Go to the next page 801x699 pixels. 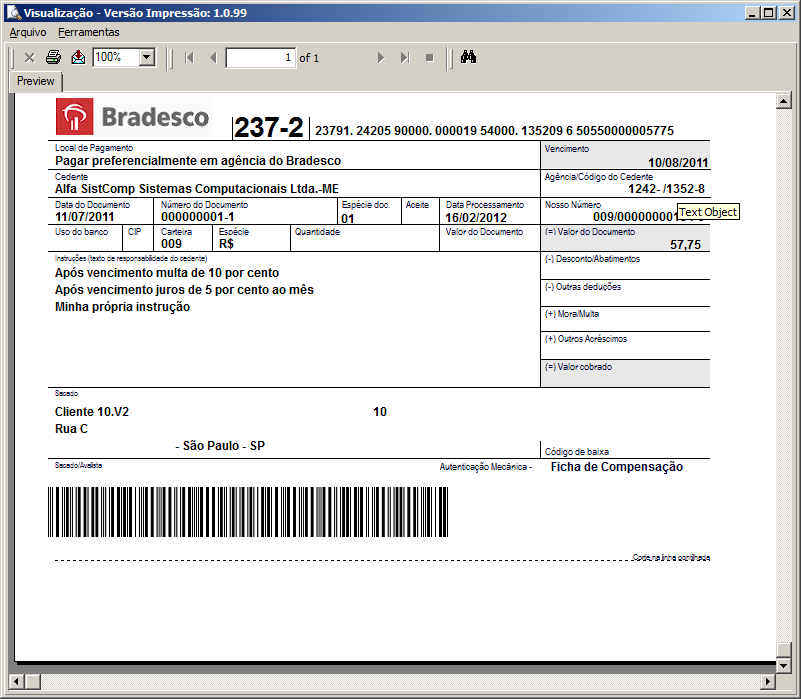(381, 58)
